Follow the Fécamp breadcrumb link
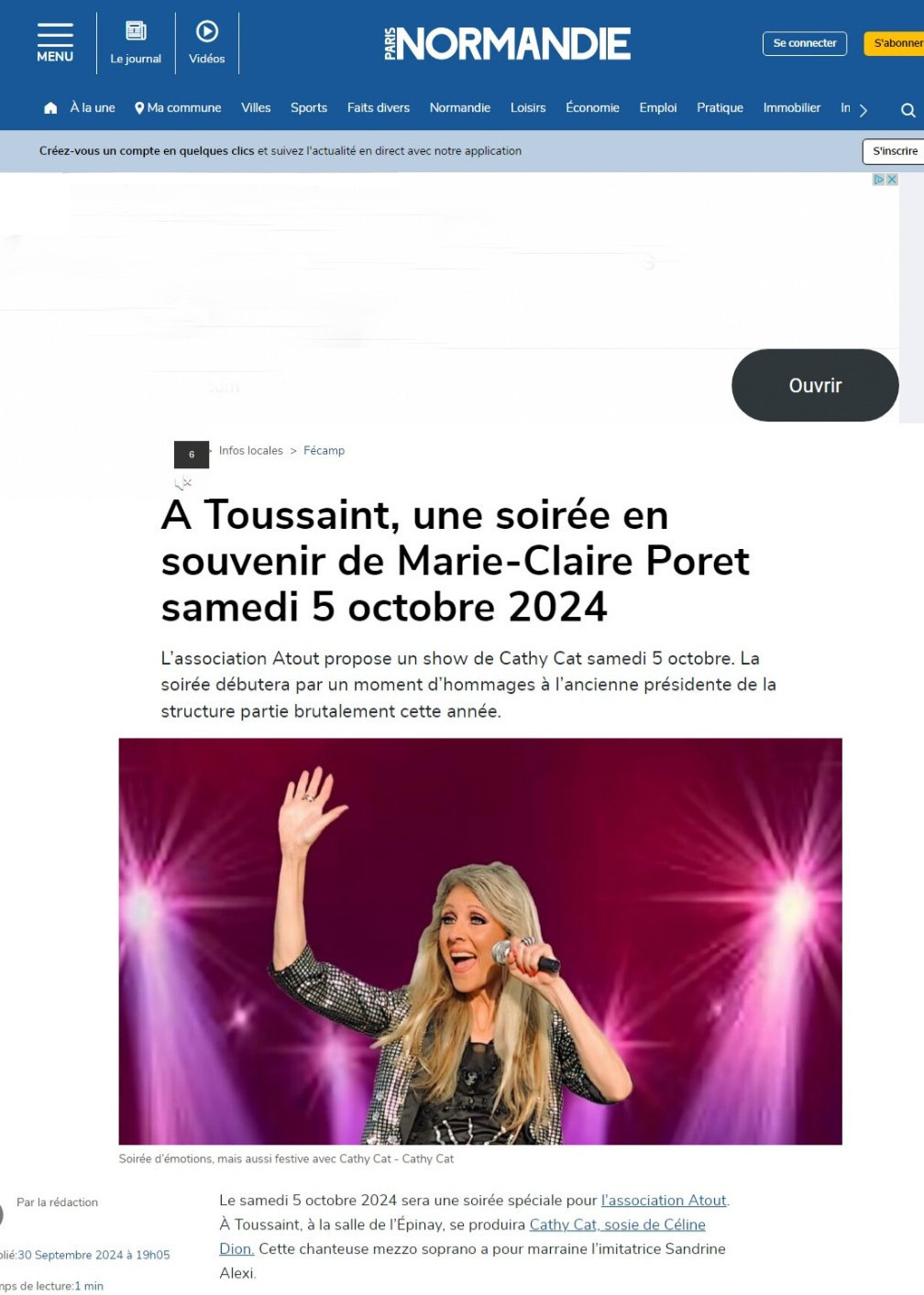The width and height of the screenshot is (924, 1295). (324, 451)
